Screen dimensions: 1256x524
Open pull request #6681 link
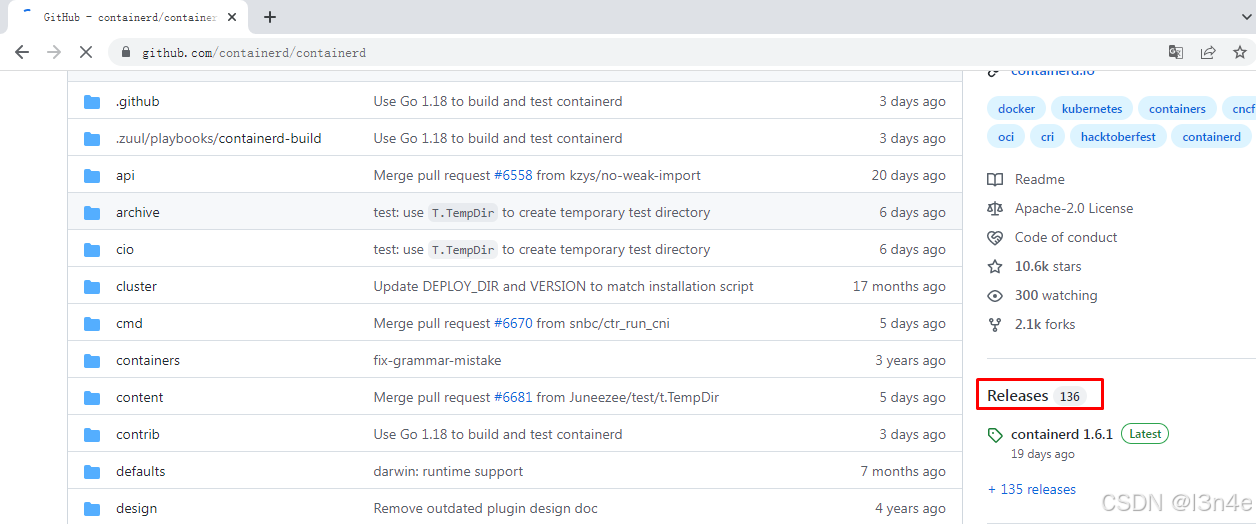click(x=513, y=397)
